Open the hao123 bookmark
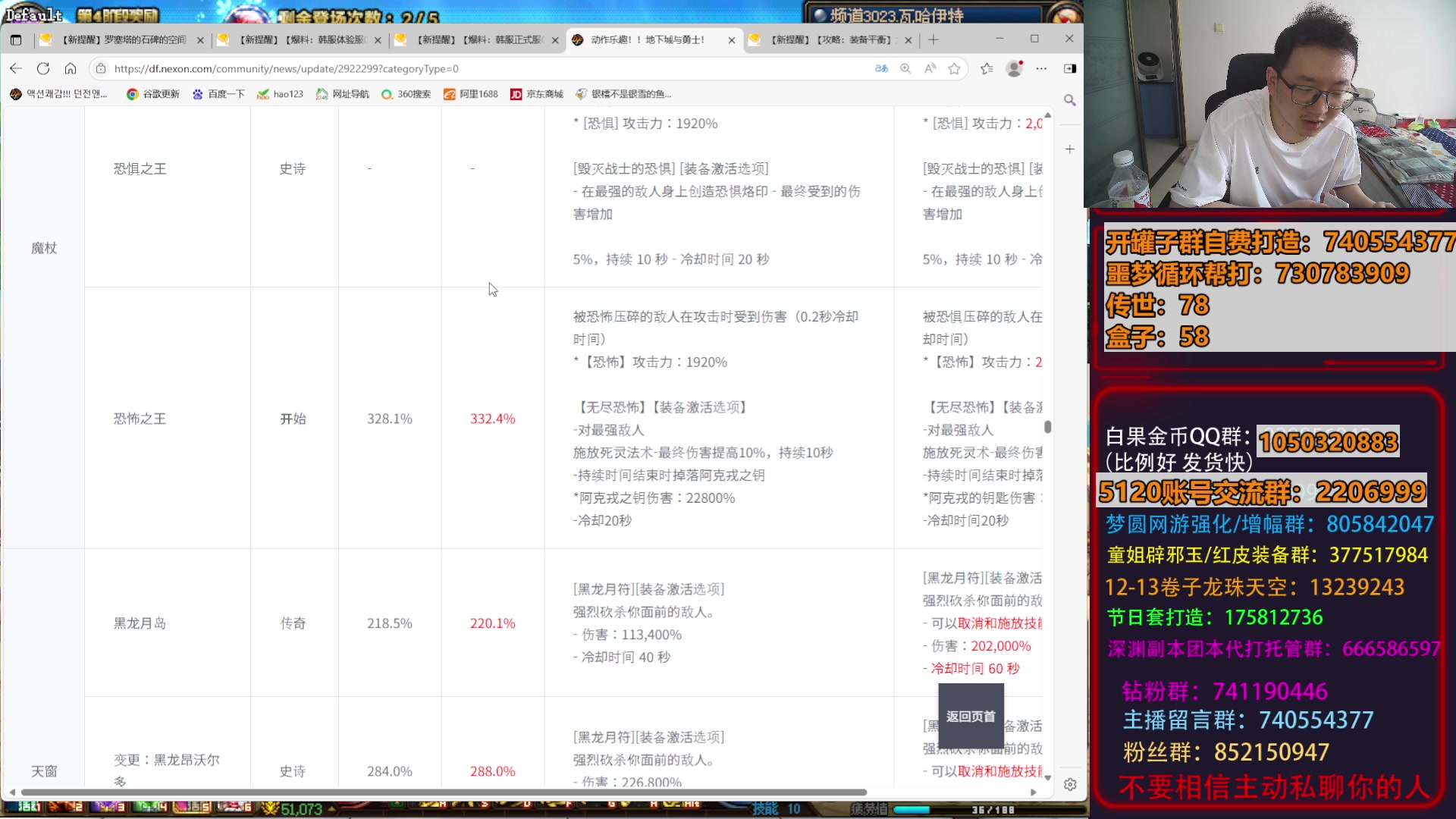 (x=280, y=94)
